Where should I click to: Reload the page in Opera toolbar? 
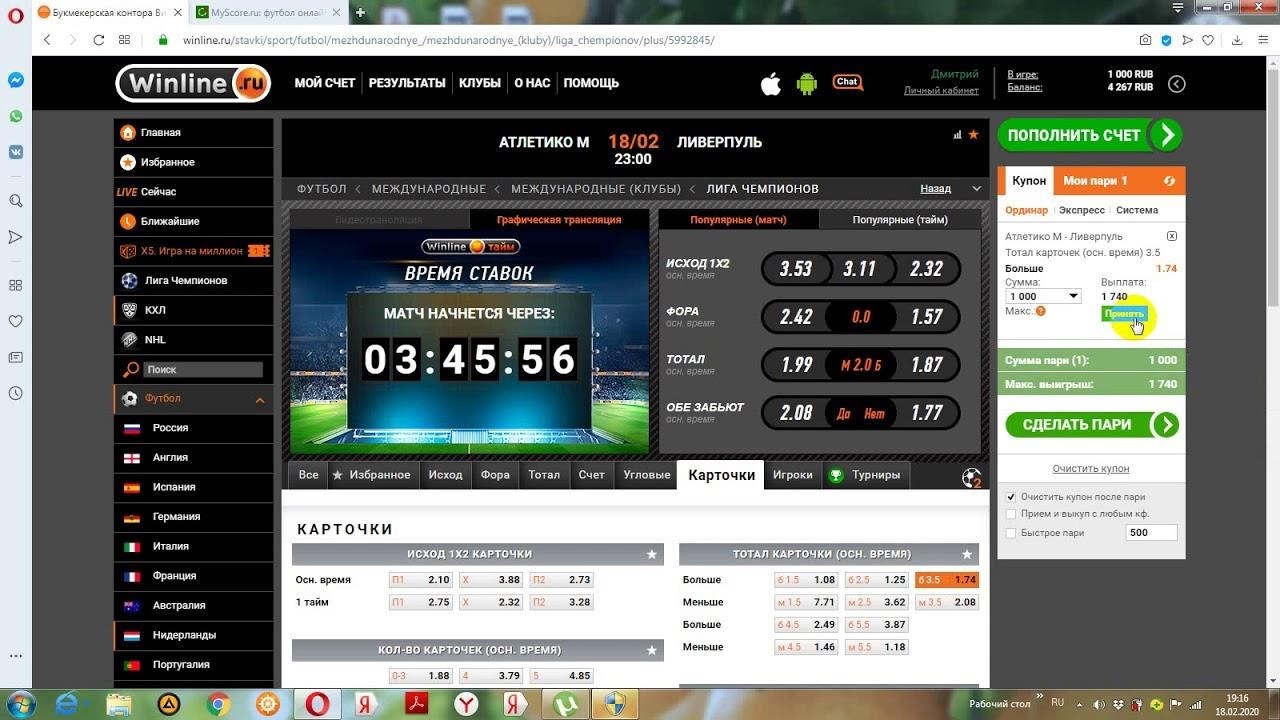[99, 40]
